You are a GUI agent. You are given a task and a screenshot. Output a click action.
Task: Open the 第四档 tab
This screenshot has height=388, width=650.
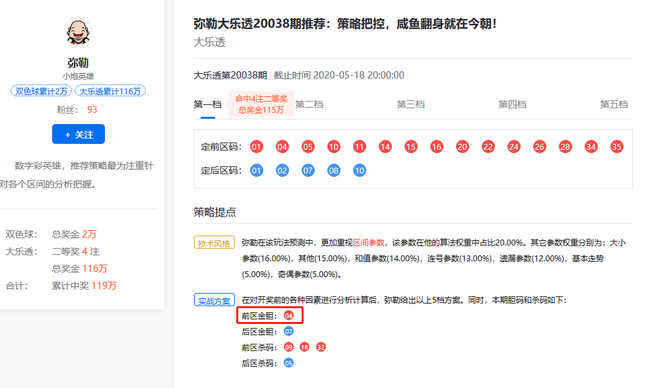(x=512, y=104)
